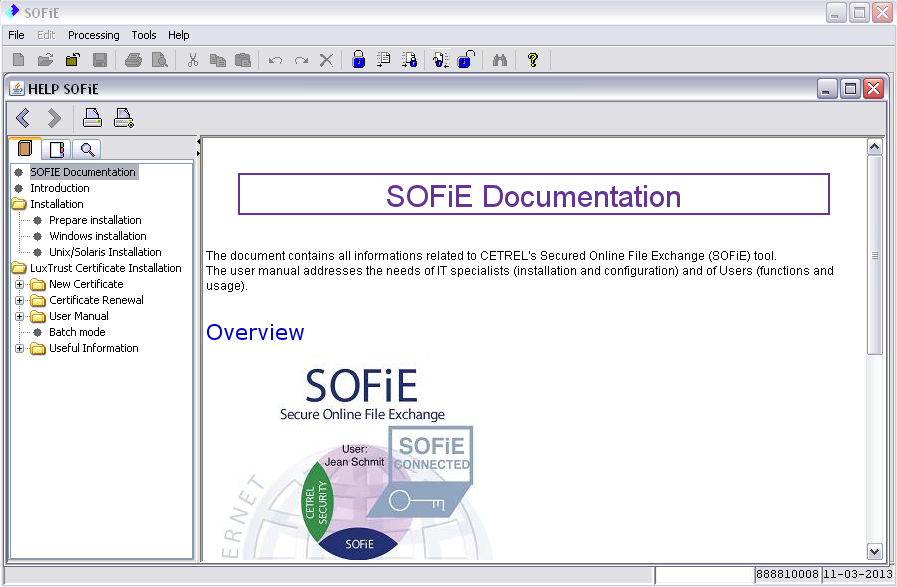Screen dimensions: 897x587
Task: Click the scroll up arrow in help content
Action: (874, 147)
